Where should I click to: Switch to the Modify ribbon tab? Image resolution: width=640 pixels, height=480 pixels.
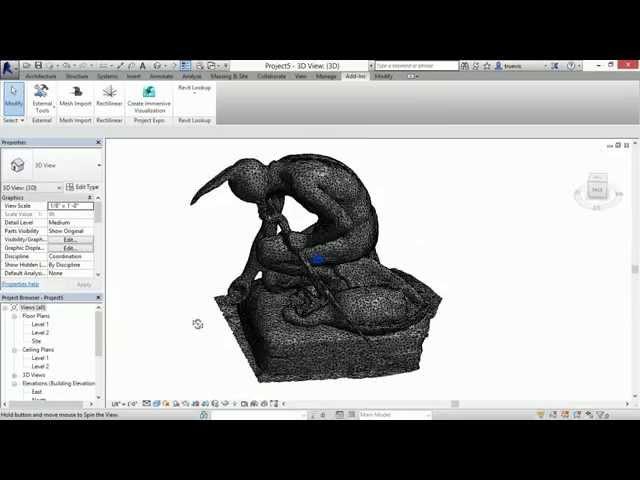[383, 76]
